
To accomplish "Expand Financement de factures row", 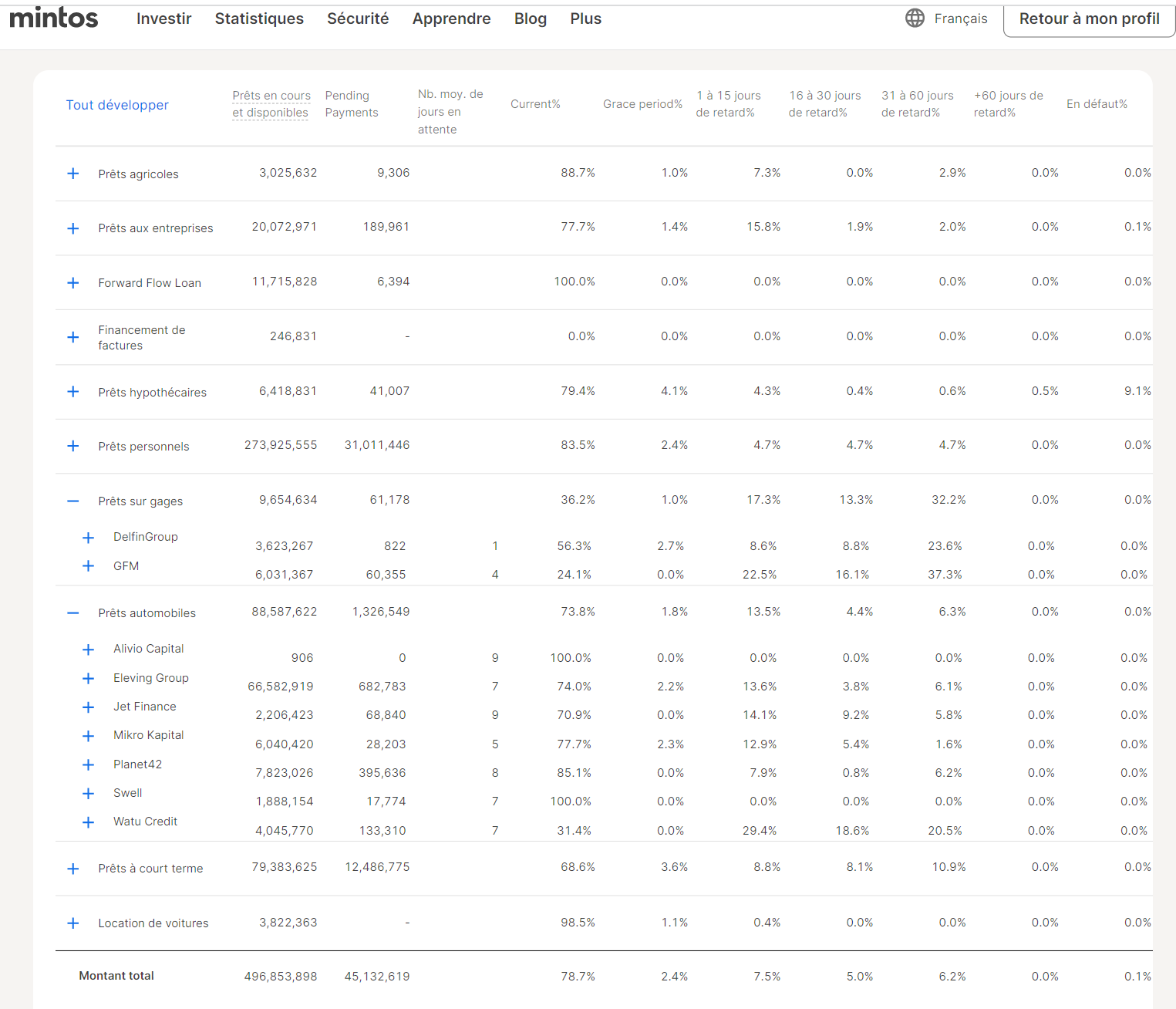I will pos(73,337).
